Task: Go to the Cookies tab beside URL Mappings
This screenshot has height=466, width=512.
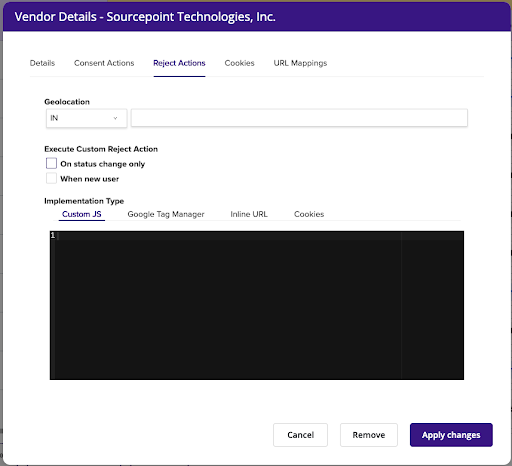Action: (239, 63)
